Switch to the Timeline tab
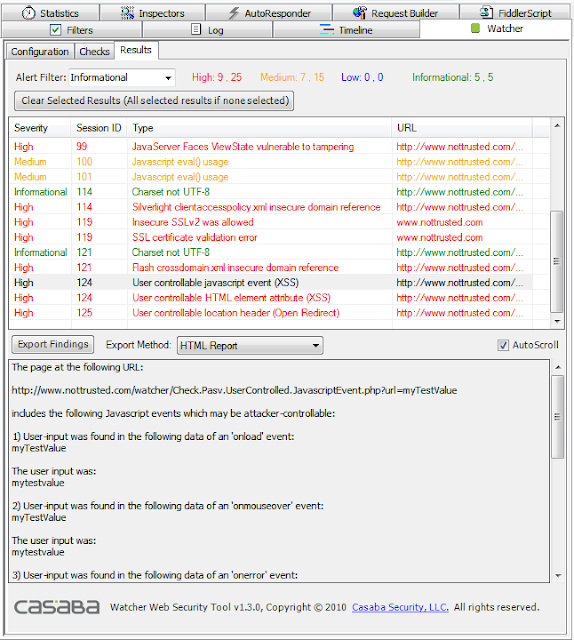574x640 pixels. click(x=346, y=30)
